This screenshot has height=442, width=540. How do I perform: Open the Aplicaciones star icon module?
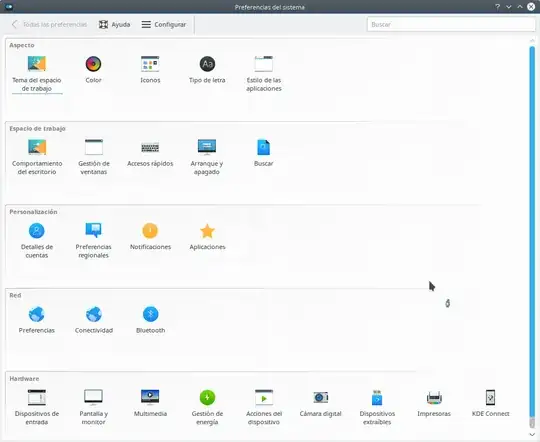tap(207, 236)
